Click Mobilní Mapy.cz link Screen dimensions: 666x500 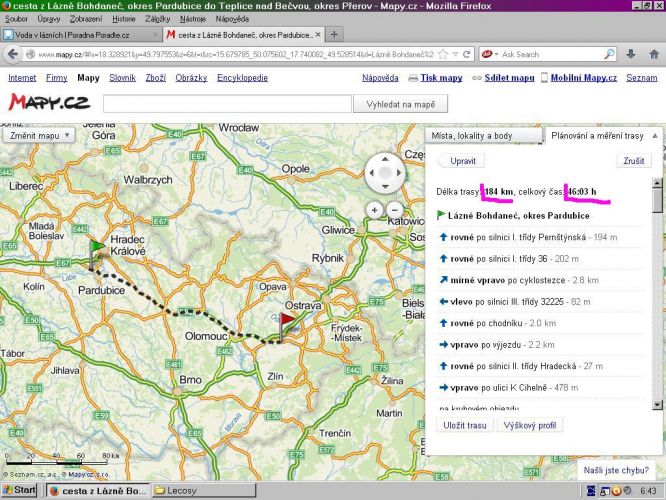tap(584, 78)
